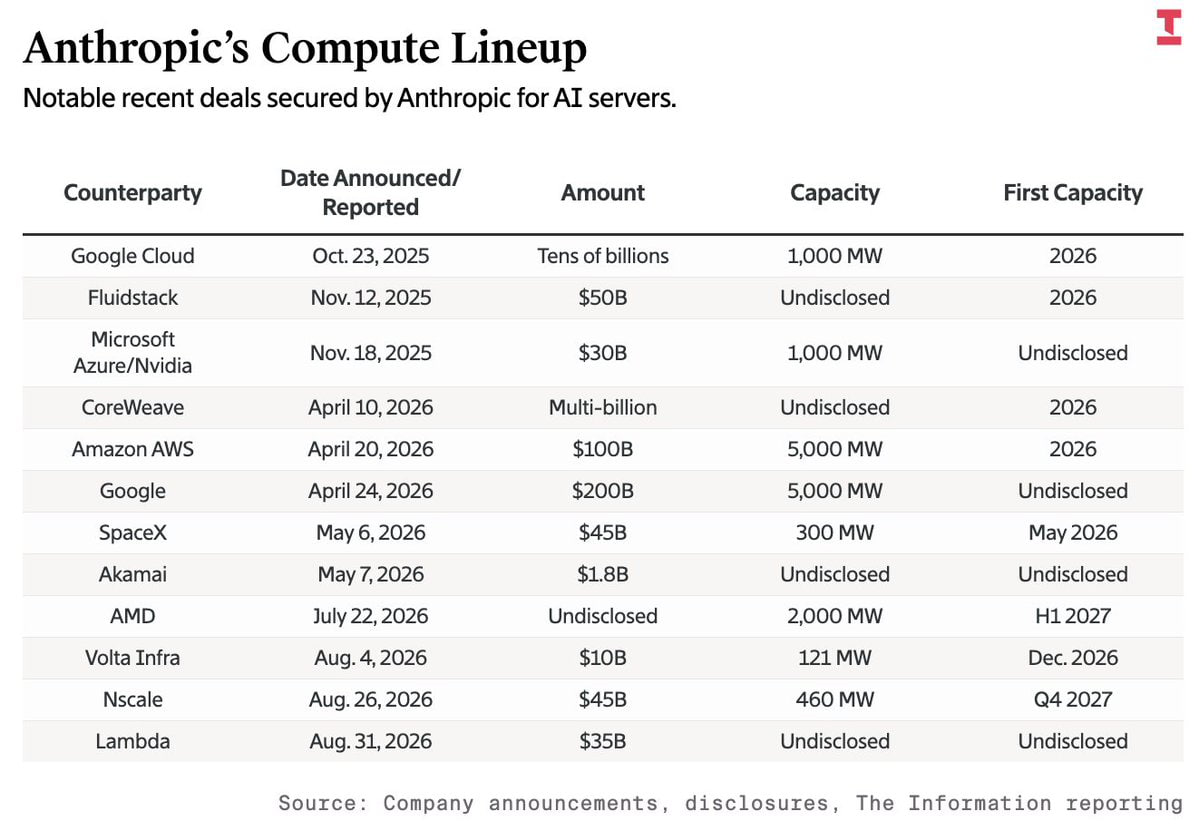Viewport: 1199px width, 831px height.
Task: Click the Google $200B amount cell
Action: pos(603,491)
